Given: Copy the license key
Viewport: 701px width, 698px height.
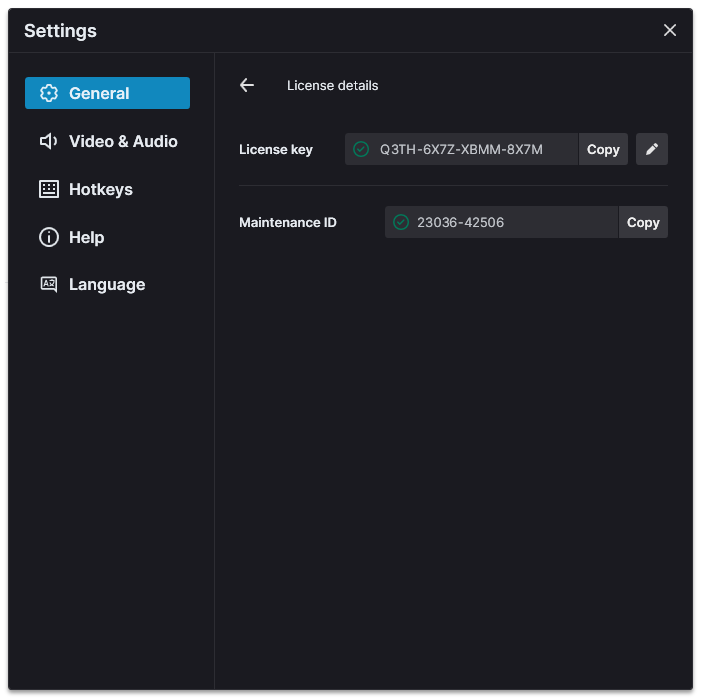Looking at the screenshot, I should tap(603, 149).
